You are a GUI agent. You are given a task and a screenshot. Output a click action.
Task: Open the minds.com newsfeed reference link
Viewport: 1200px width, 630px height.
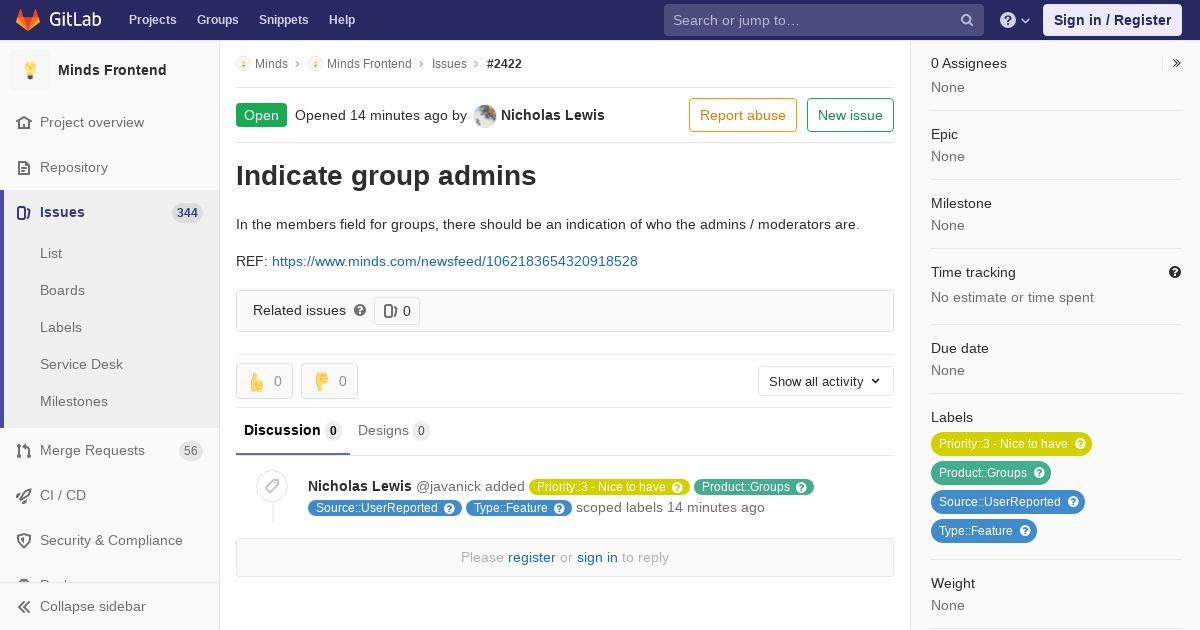coord(454,261)
